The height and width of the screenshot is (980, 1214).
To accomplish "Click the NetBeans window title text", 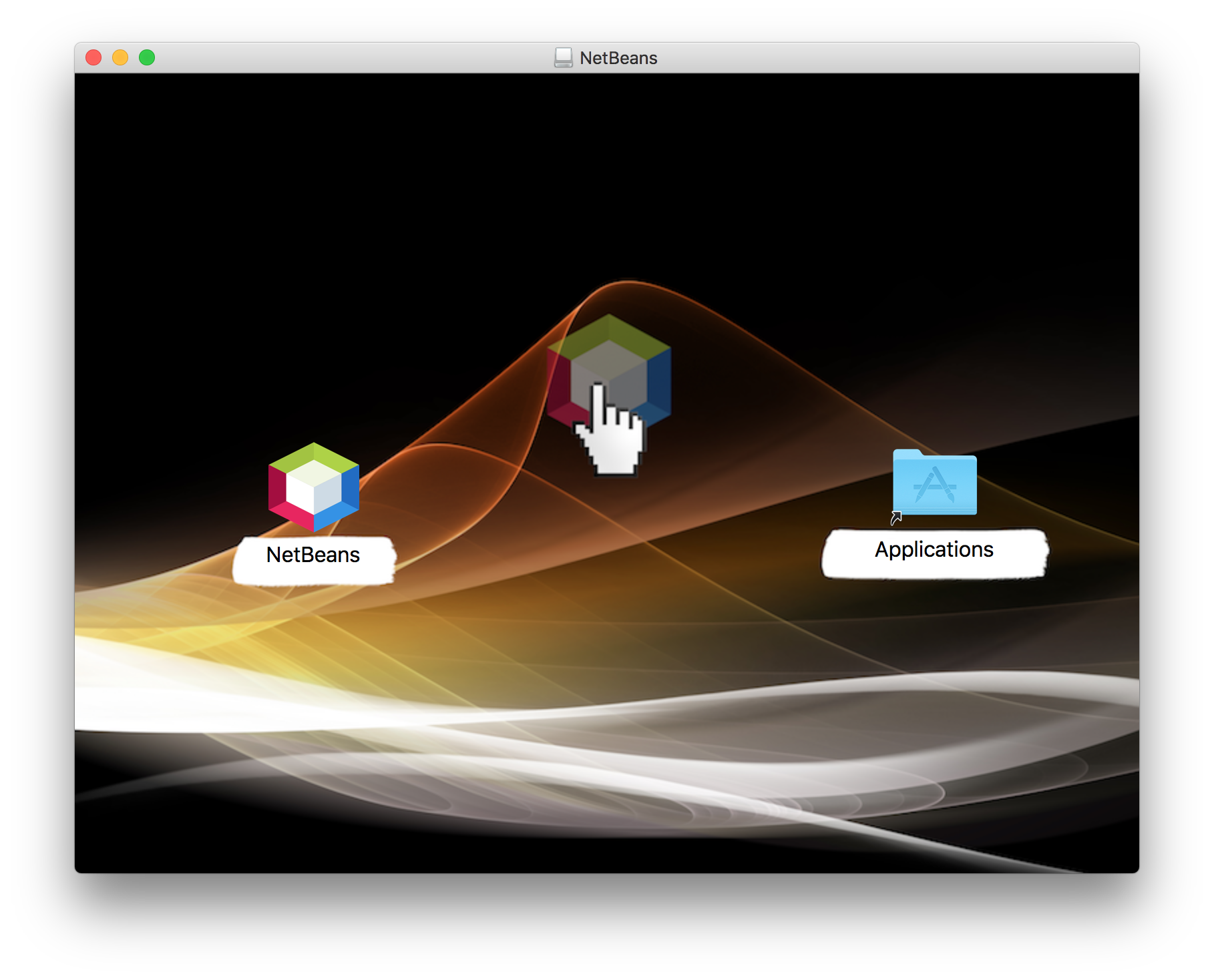I will [618, 58].
